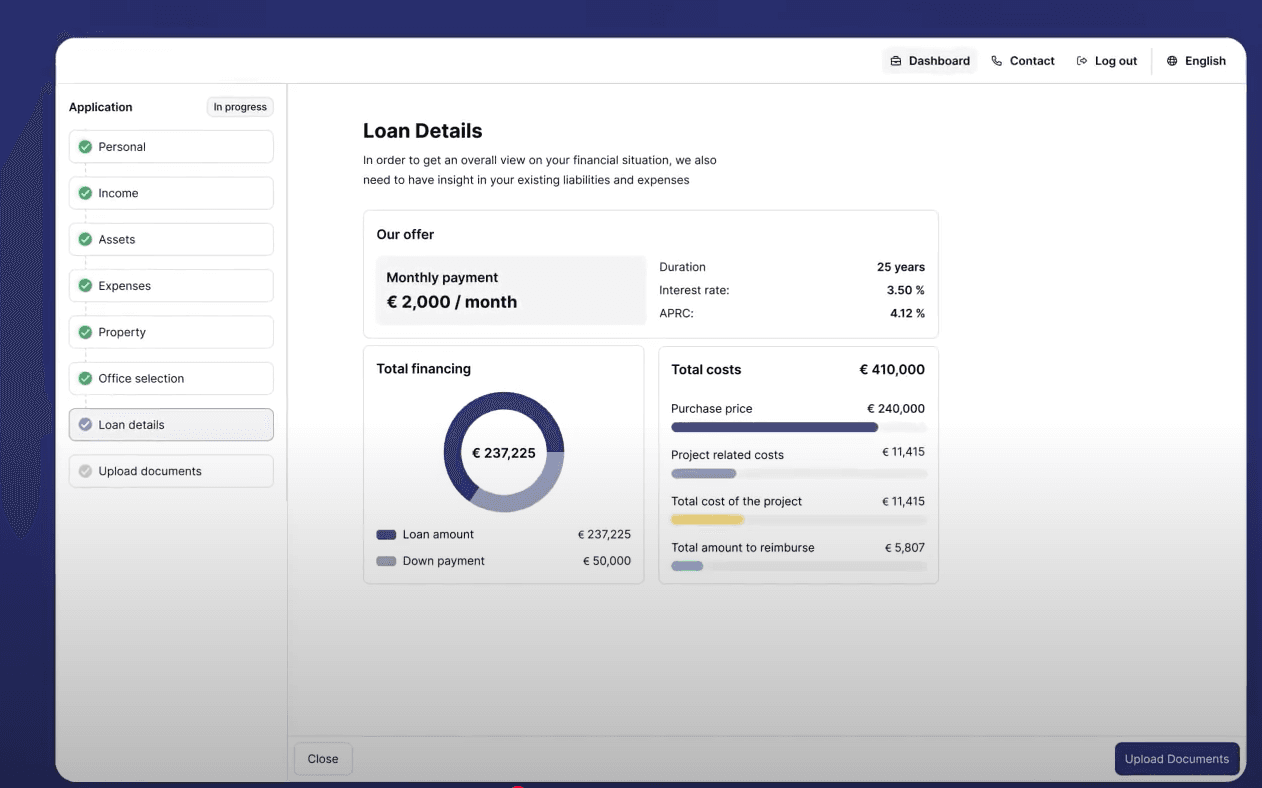Click the green checkmark beside Income
This screenshot has height=788, width=1262.
point(85,193)
